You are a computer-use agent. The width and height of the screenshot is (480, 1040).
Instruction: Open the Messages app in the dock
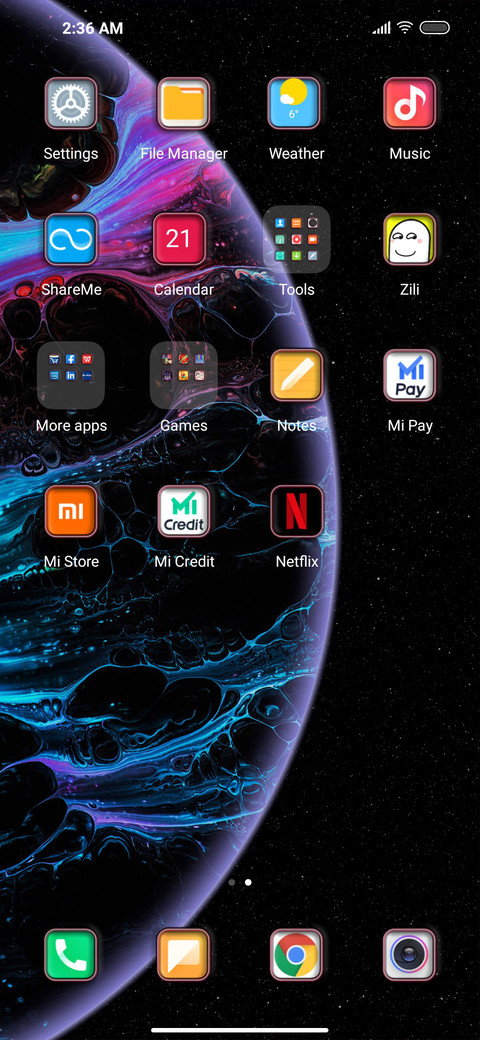click(x=184, y=954)
